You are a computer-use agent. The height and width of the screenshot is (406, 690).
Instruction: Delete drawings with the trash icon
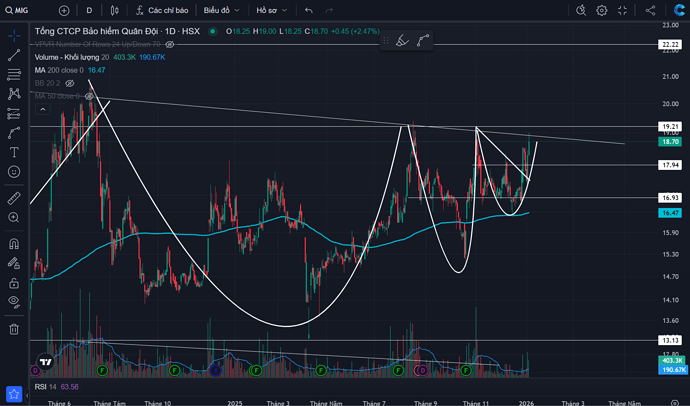[x=14, y=329]
